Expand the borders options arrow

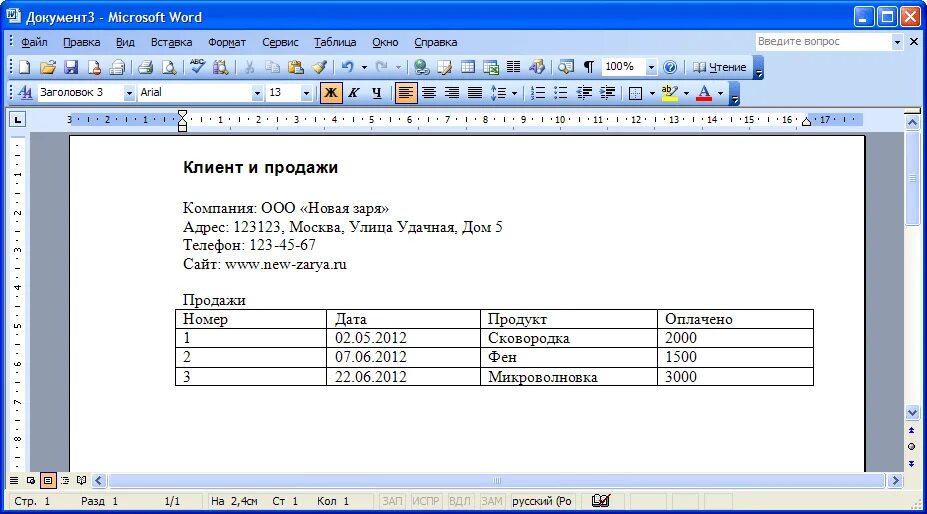pos(652,93)
